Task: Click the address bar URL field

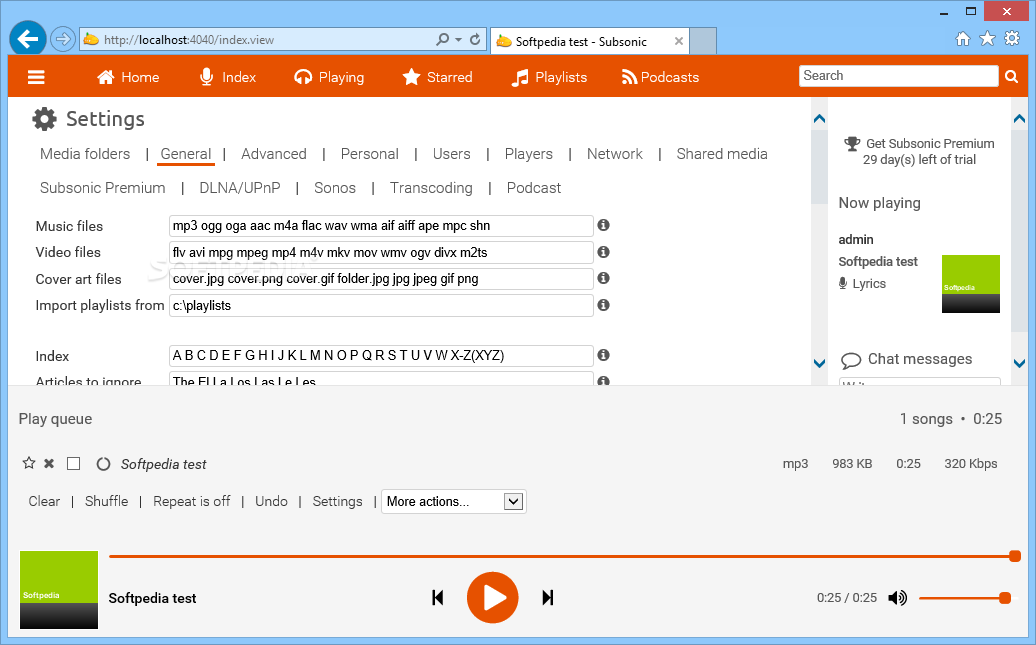Action: point(264,40)
